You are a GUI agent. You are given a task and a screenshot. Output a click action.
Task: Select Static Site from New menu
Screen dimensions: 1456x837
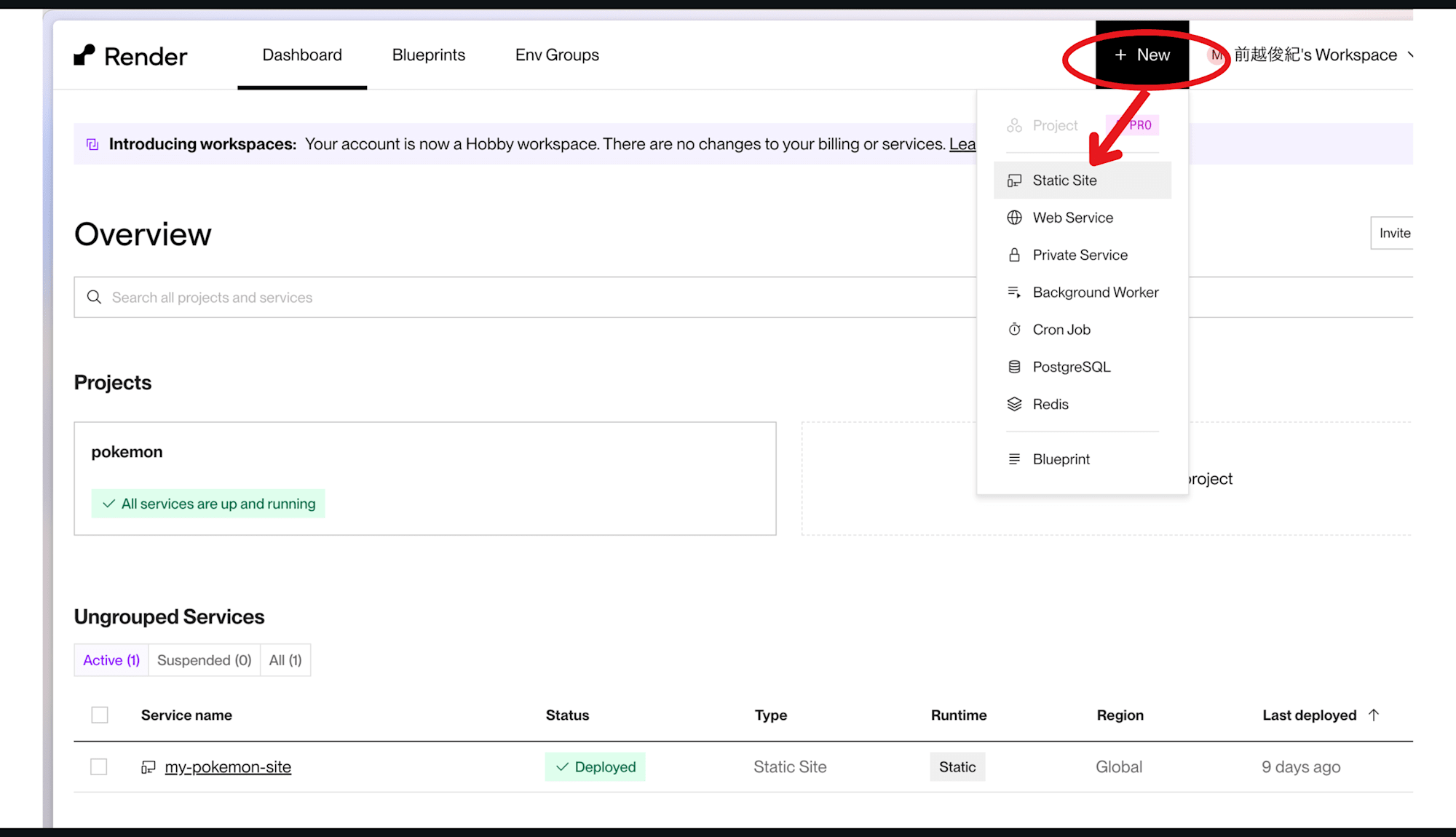pos(1083,181)
